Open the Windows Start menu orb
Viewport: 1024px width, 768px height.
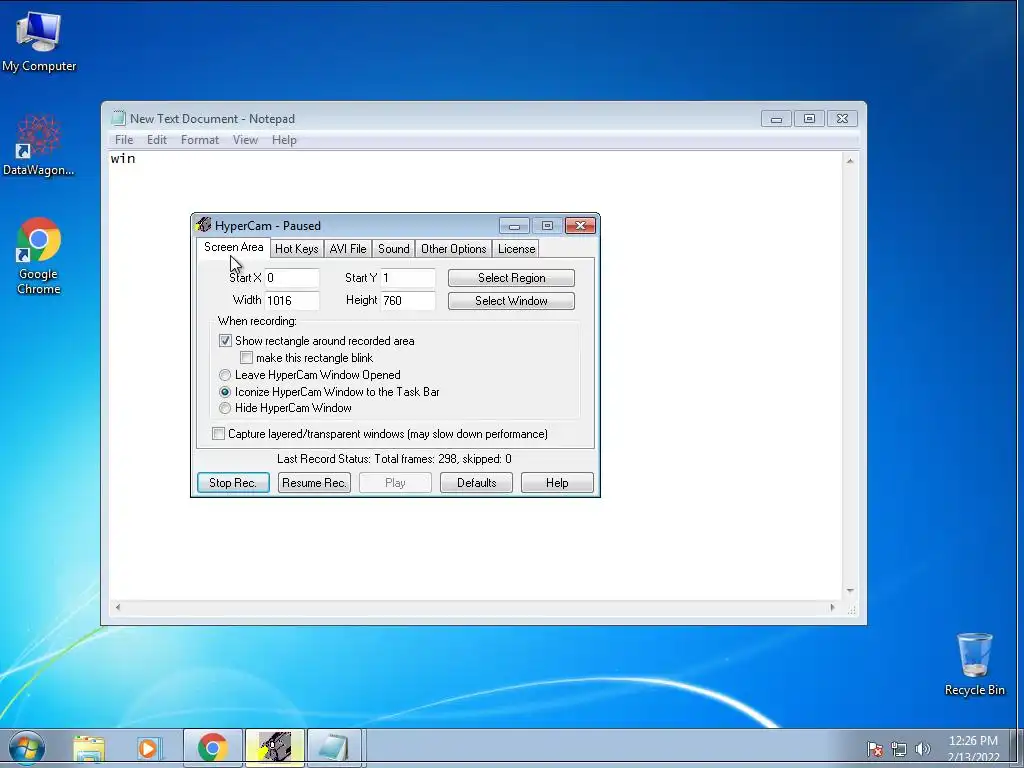27,748
